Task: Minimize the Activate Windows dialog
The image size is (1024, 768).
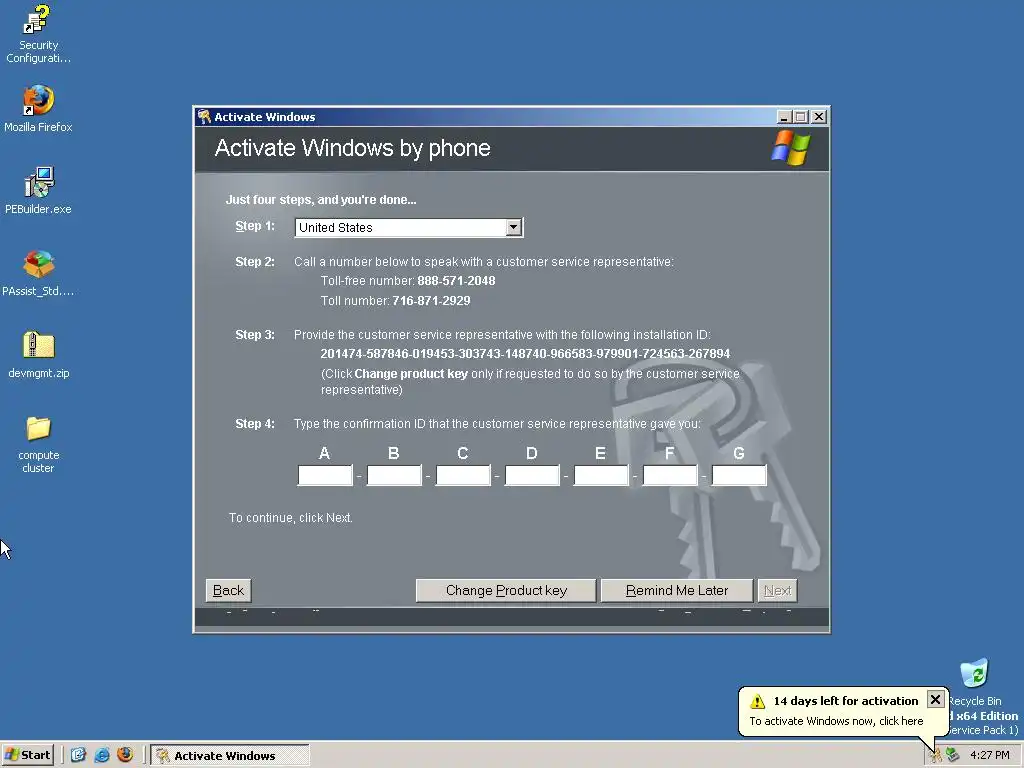Action: point(784,117)
